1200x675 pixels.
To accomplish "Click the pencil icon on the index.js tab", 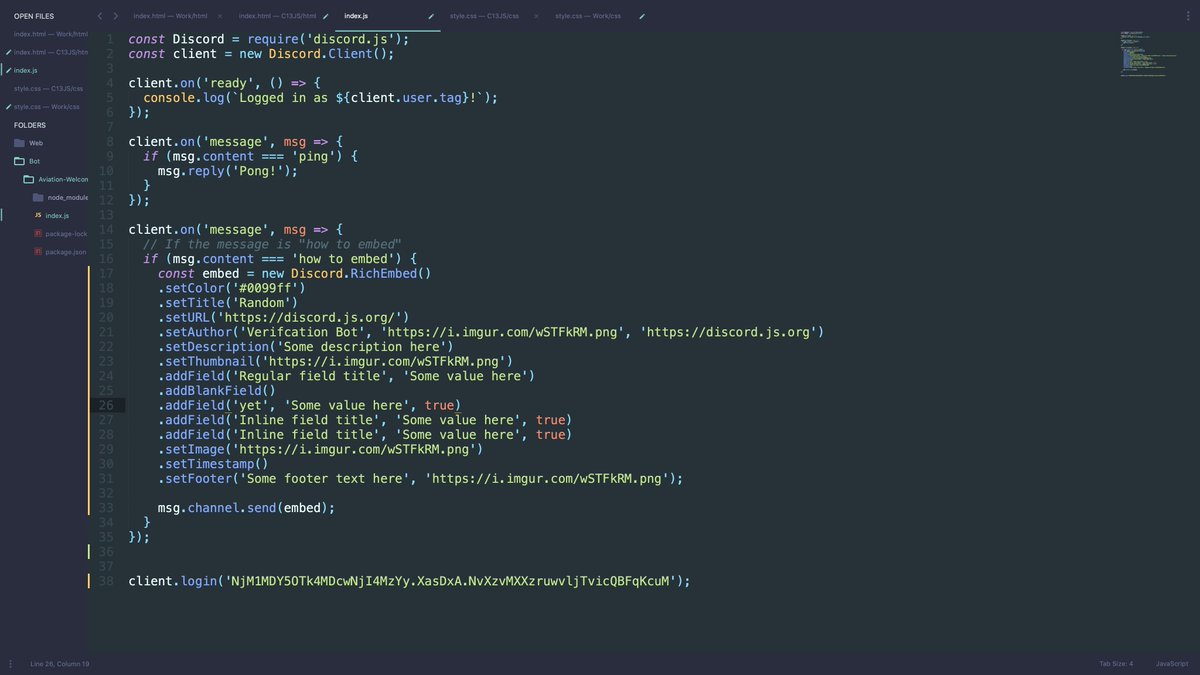I will coord(431,16).
